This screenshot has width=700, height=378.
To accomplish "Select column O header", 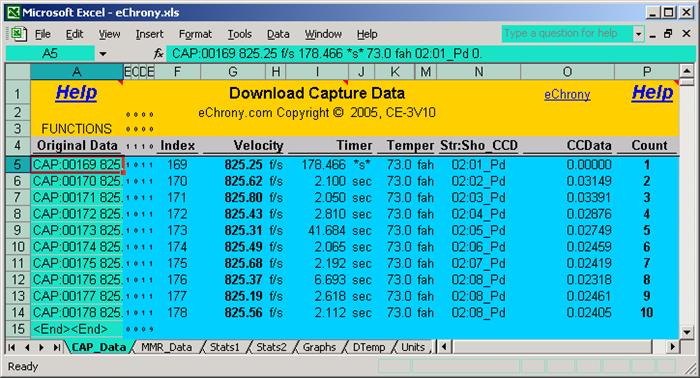I will 567,71.
